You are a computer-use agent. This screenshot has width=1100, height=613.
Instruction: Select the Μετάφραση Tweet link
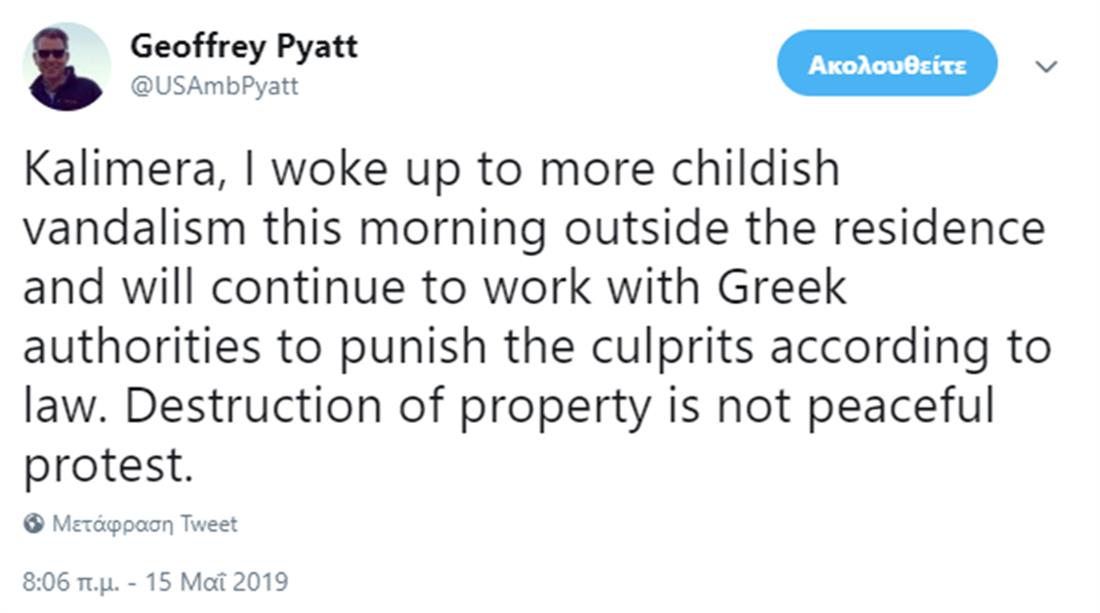pyautogui.click(x=144, y=523)
